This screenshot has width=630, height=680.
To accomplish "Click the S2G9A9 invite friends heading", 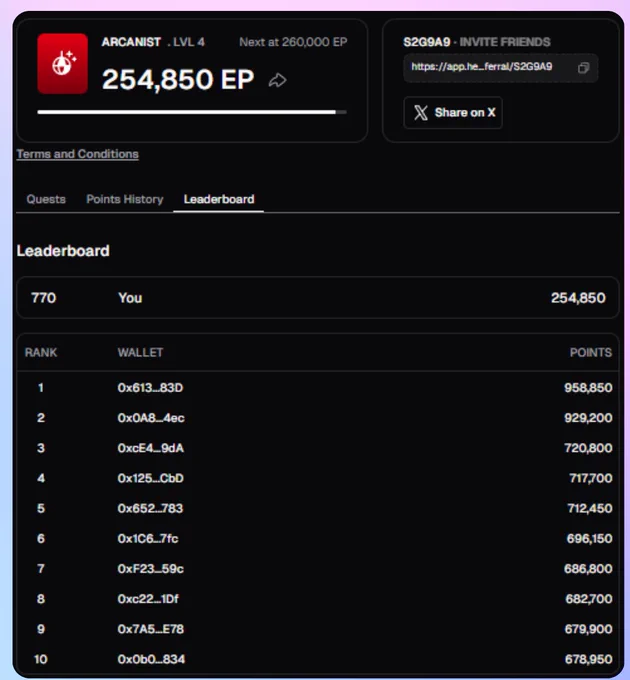I will (476, 42).
